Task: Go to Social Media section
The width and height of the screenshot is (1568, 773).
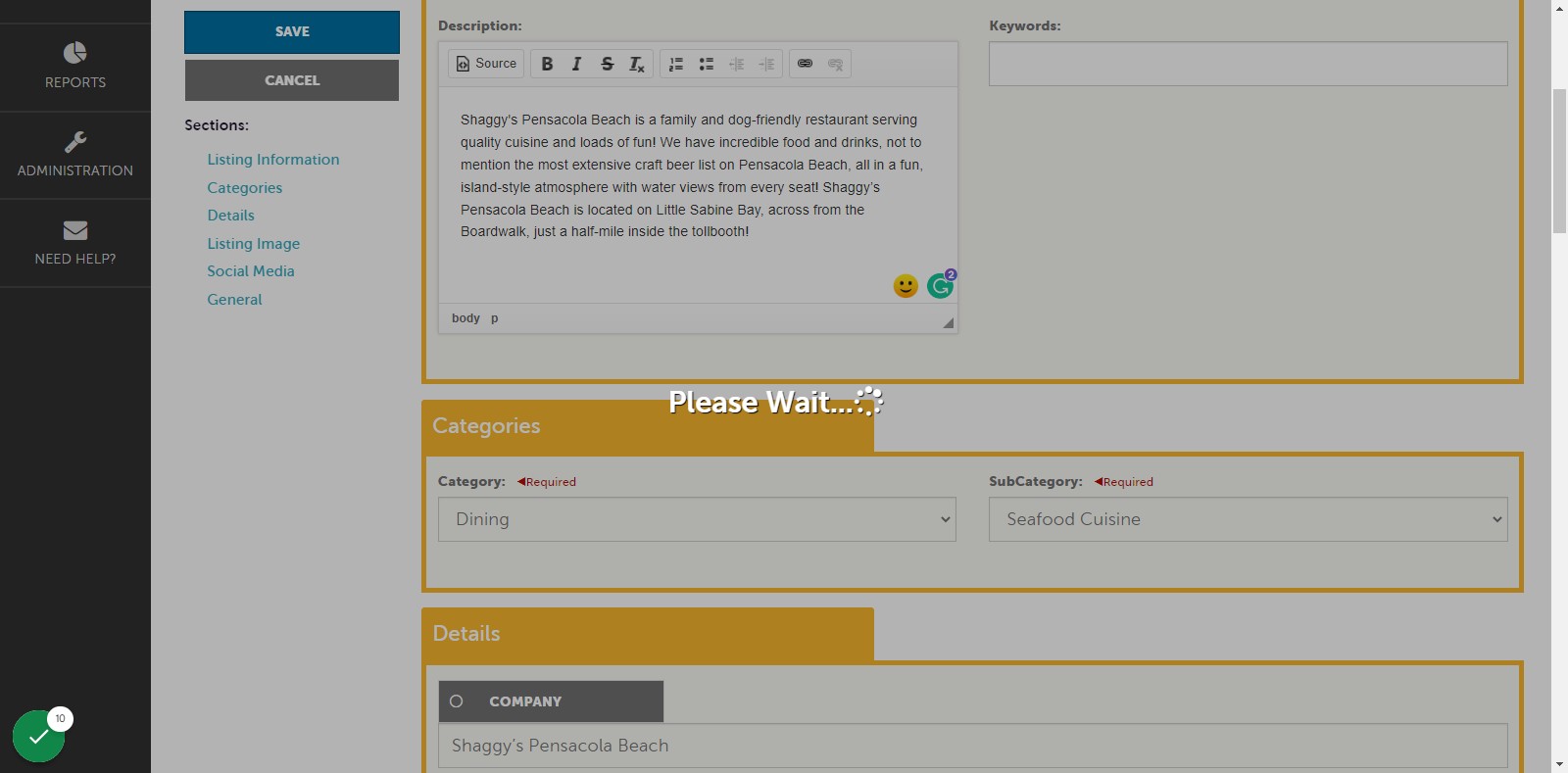Action: [251, 271]
